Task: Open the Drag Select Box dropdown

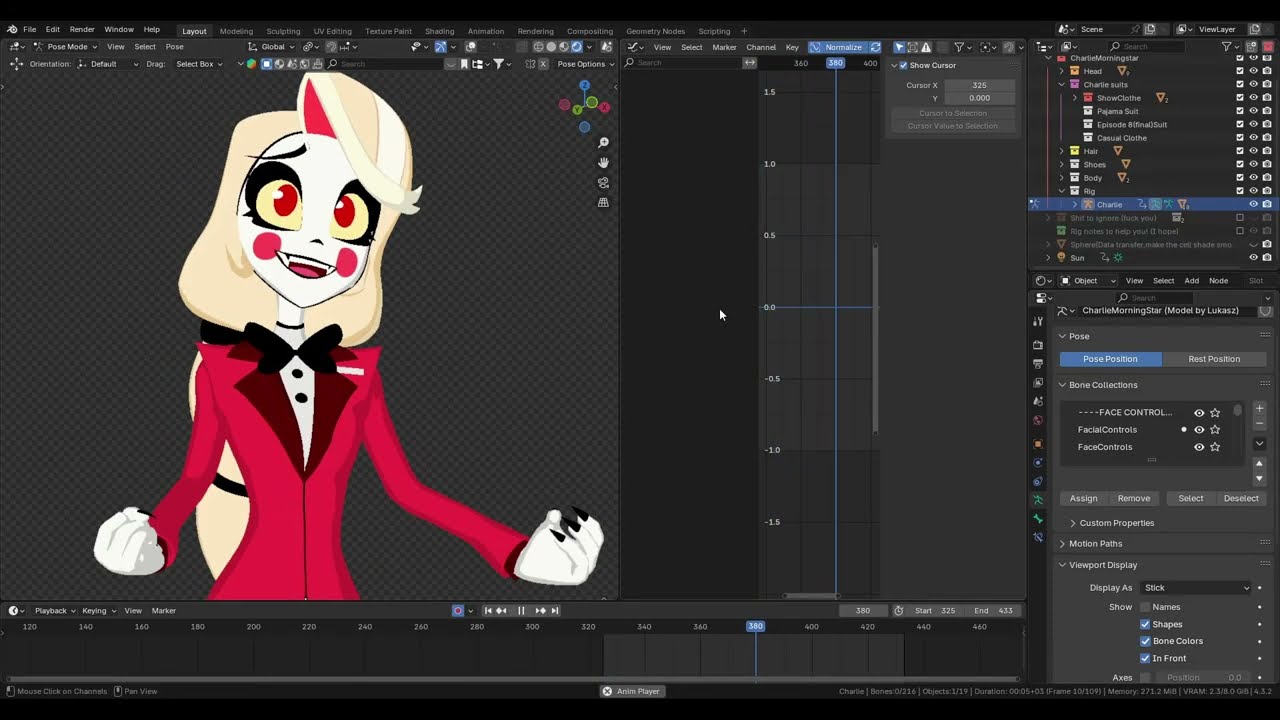Action: coord(198,64)
